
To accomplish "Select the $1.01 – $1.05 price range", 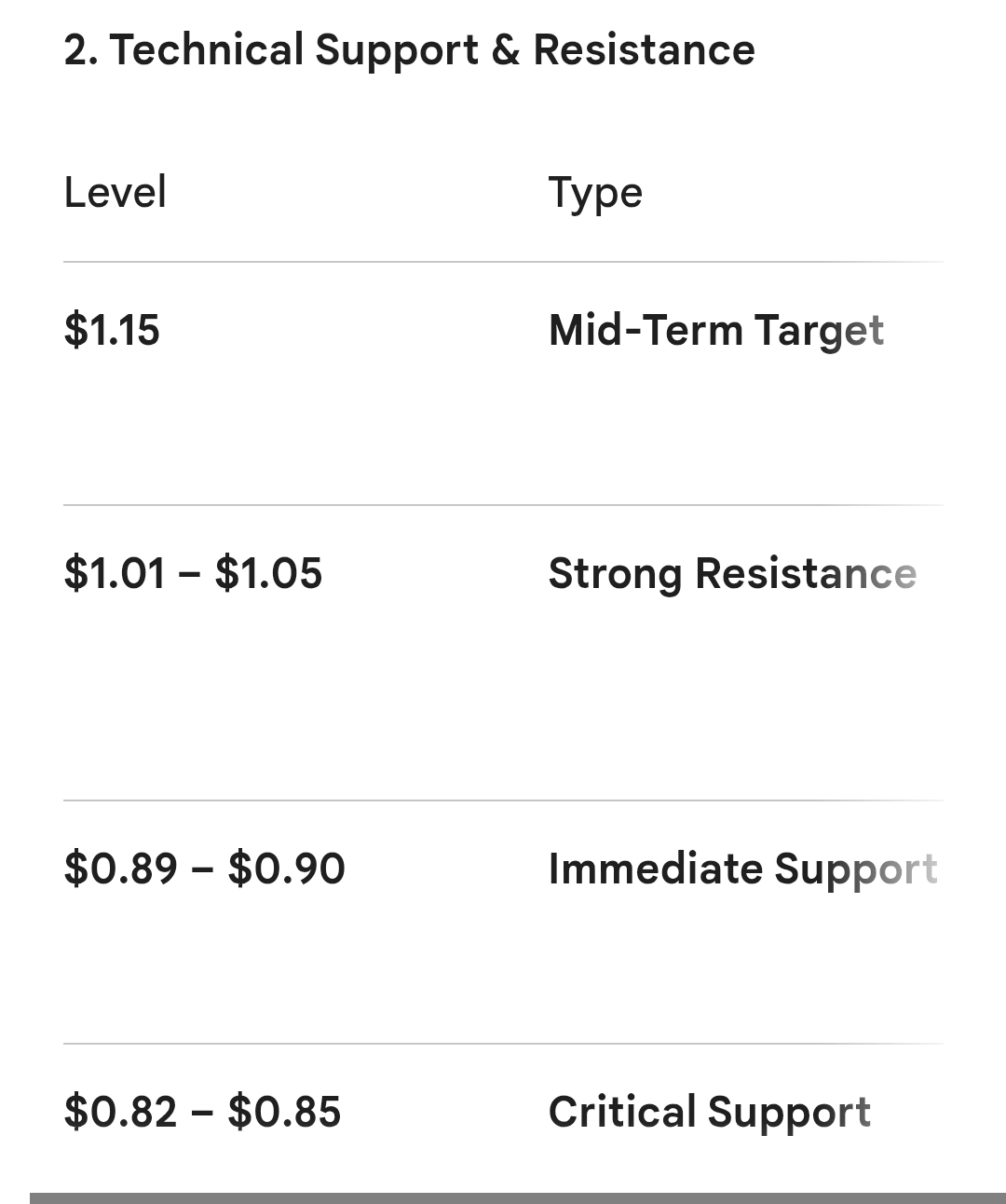I will point(193,573).
